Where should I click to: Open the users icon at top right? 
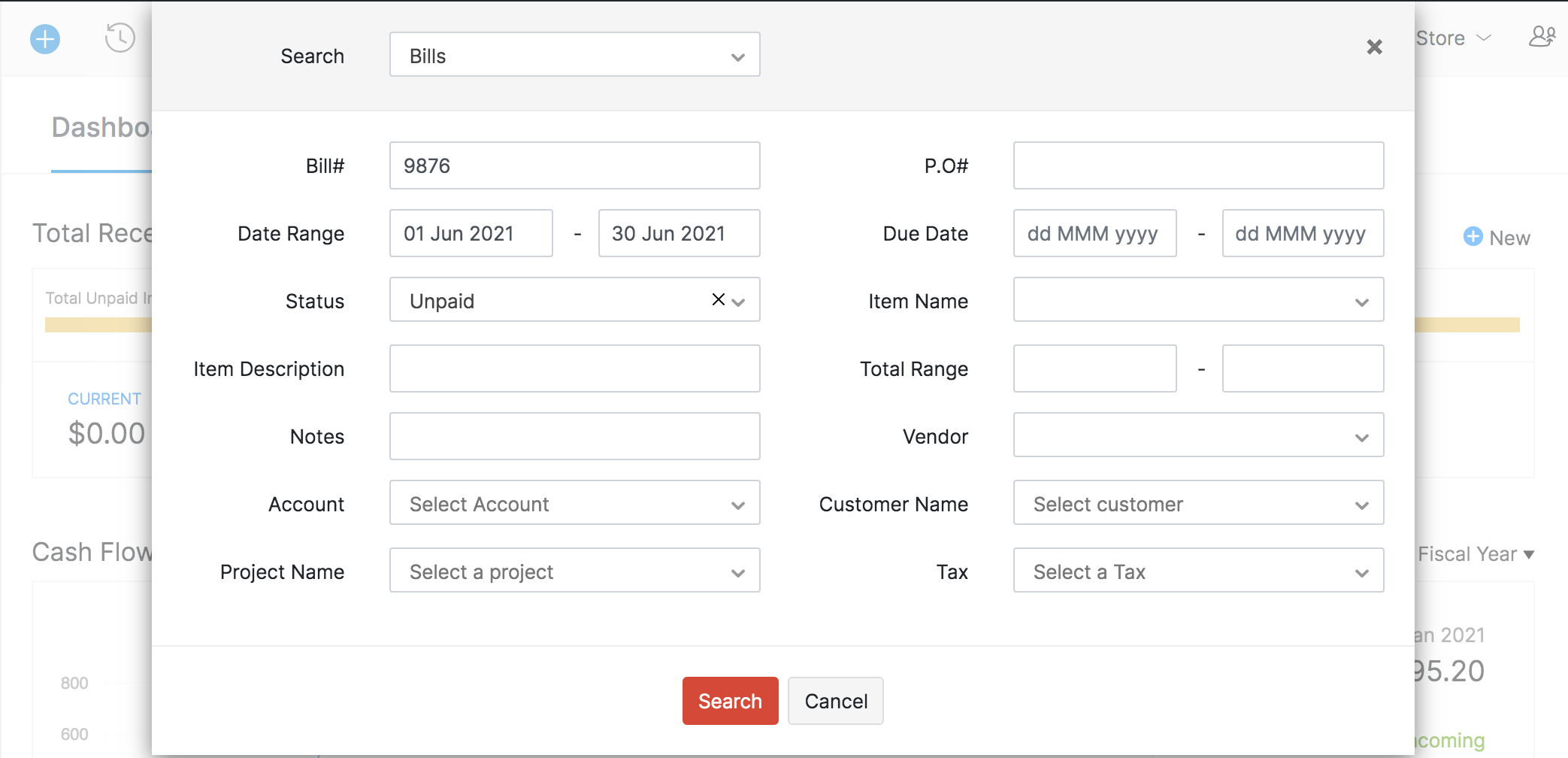coord(1542,37)
